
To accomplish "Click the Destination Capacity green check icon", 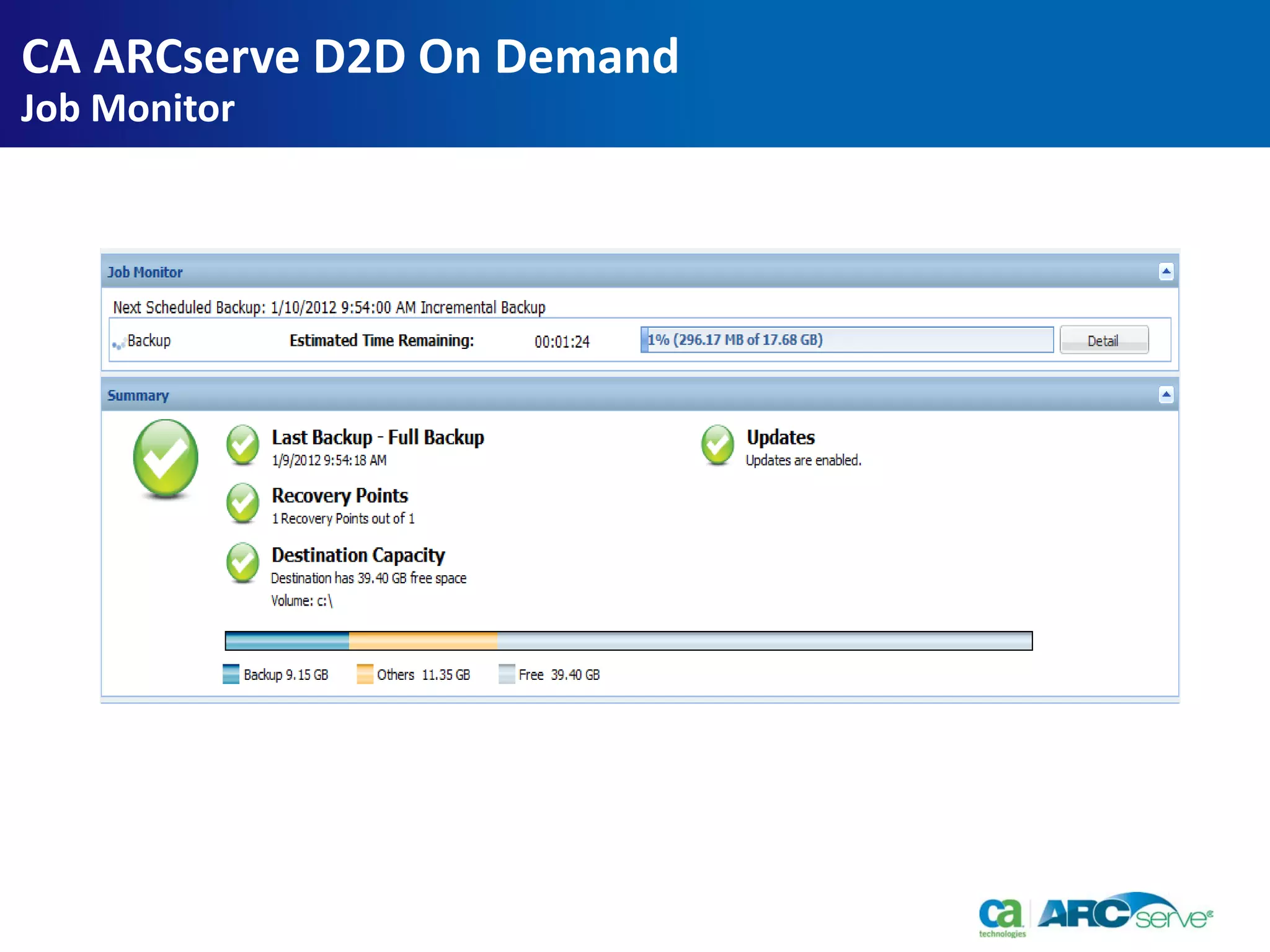I will coord(242,563).
